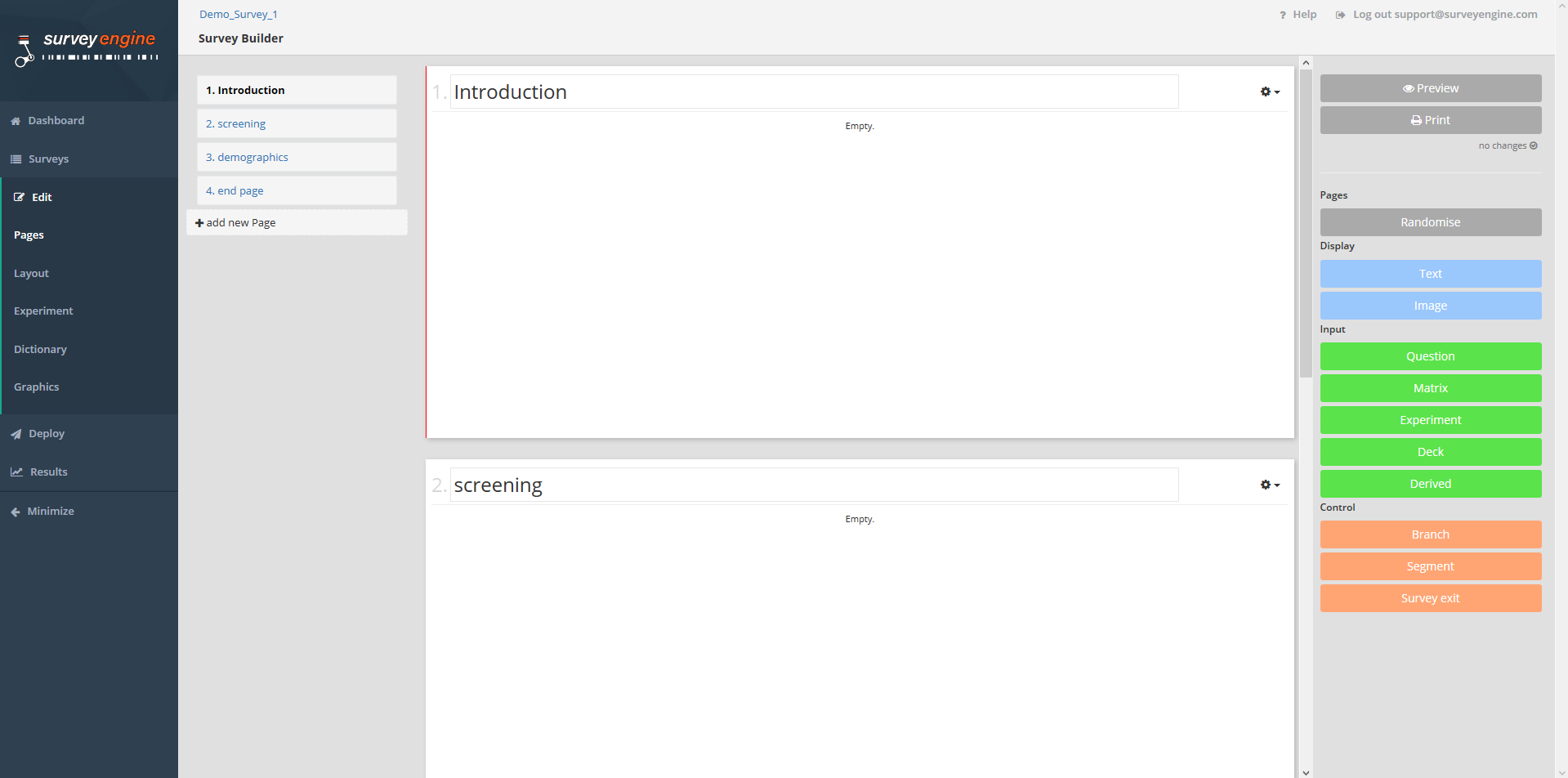Click the Help question mark icon
This screenshot has width=1568, height=778.
click(1283, 15)
